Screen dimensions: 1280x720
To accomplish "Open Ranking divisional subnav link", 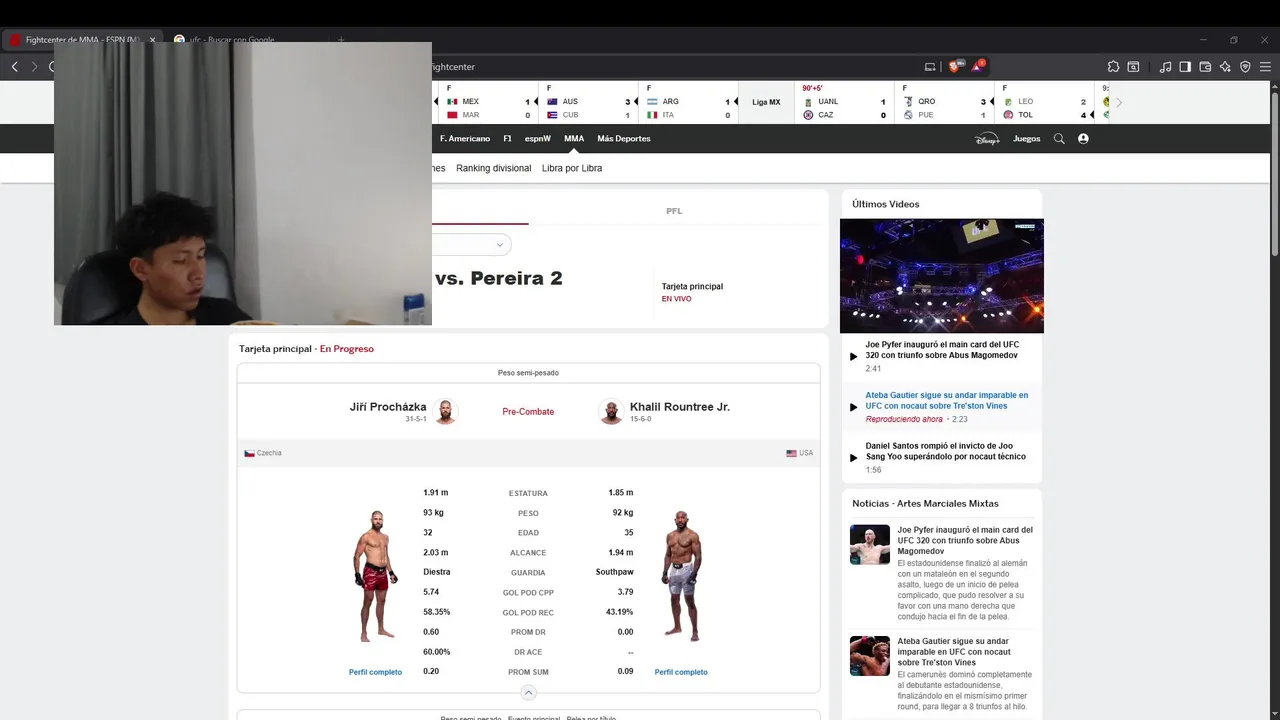I will pyautogui.click(x=494, y=168).
